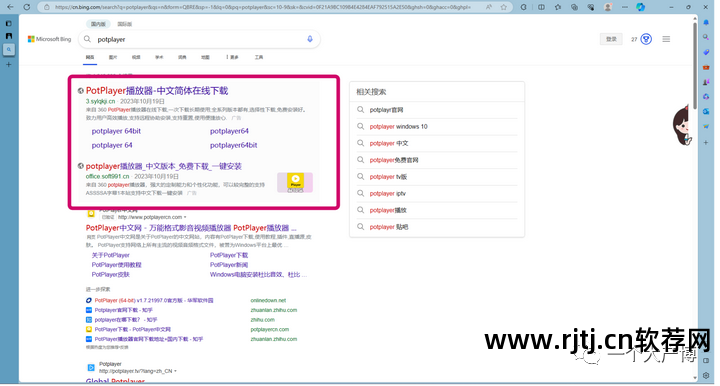The width and height of the screenshot is (720, 386).
Task: Click into the potplayer search input field
Action: tap(200, 39)
